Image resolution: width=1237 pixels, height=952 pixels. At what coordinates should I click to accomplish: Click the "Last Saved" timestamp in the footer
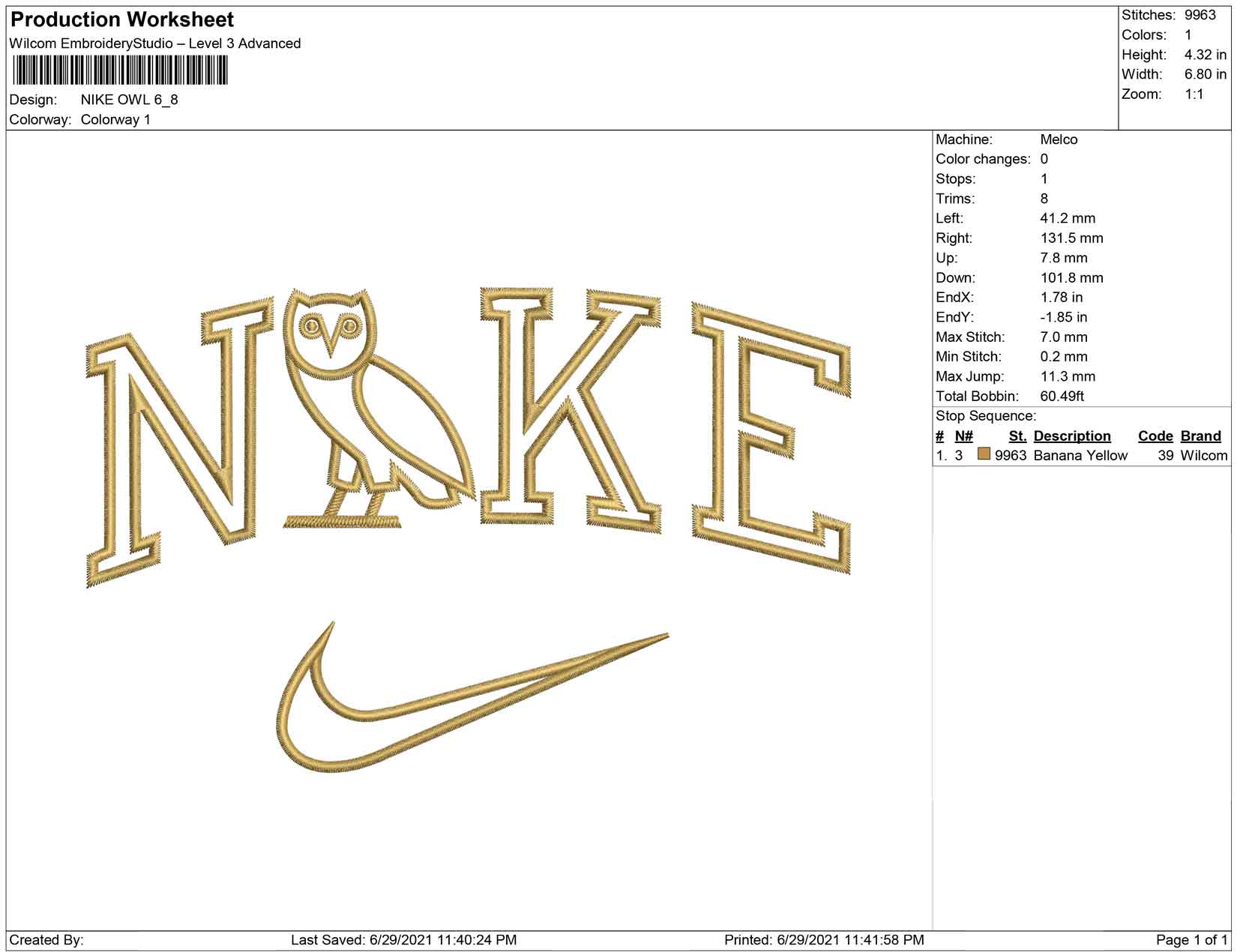coord(403,940)
